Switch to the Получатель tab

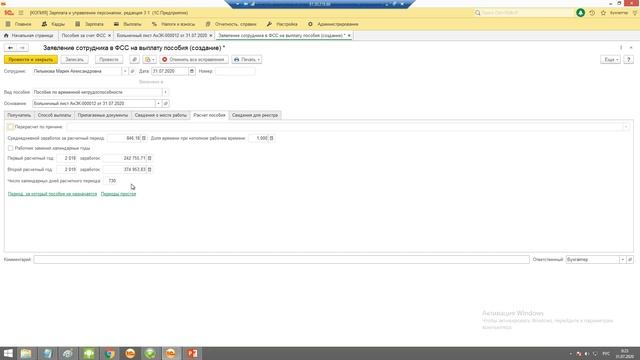point(19,115)
